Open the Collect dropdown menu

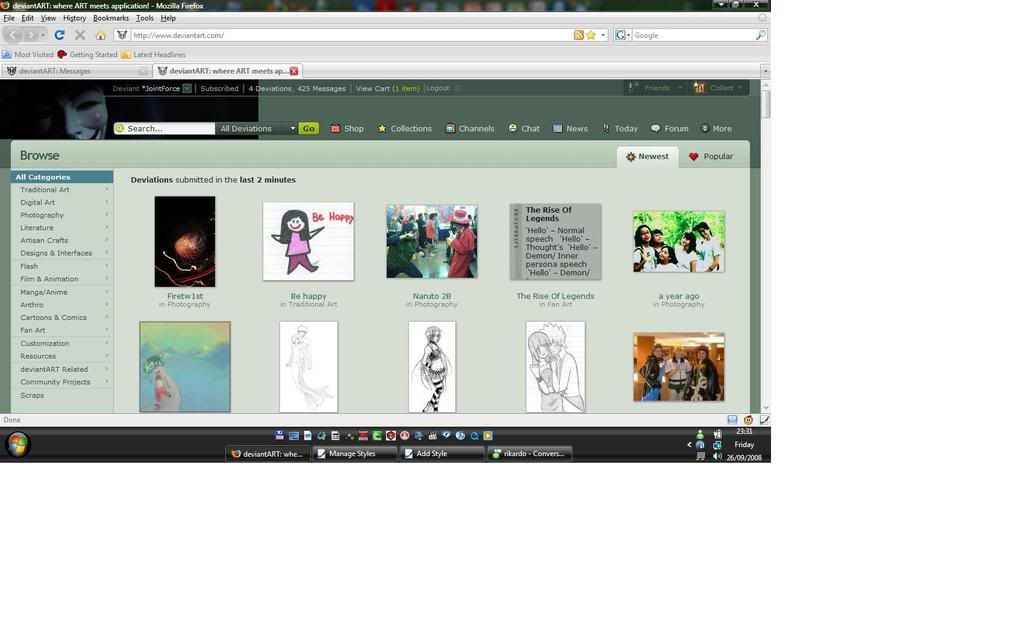719,88
